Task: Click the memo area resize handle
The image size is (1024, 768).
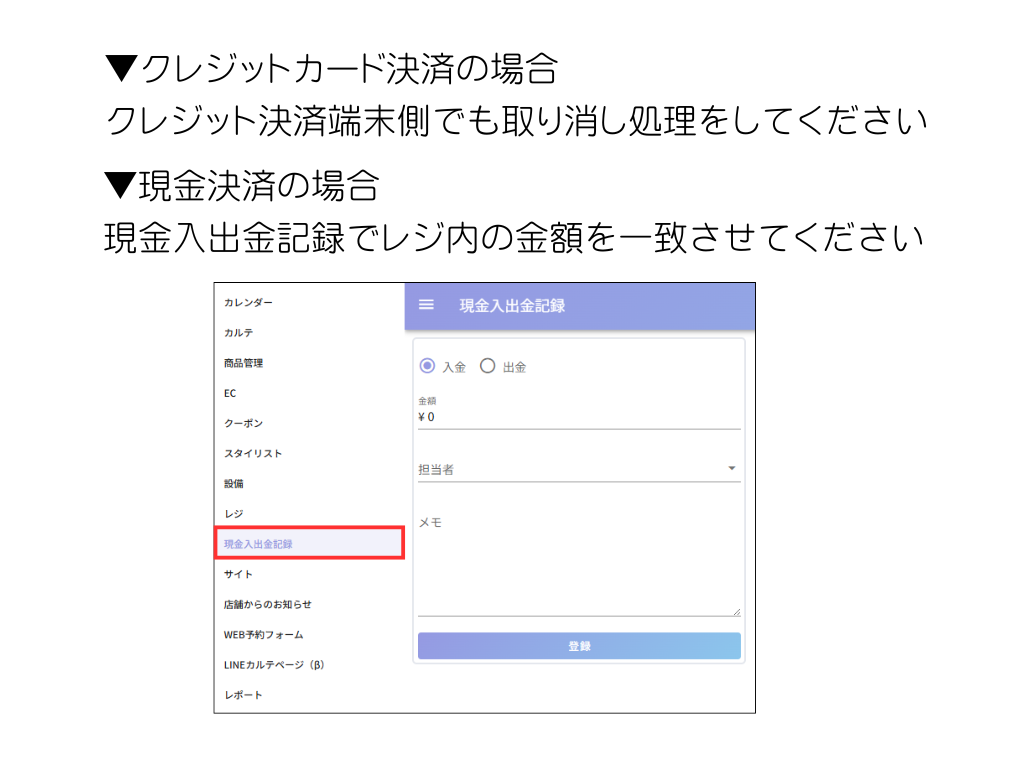Action: tap(736, 611)
